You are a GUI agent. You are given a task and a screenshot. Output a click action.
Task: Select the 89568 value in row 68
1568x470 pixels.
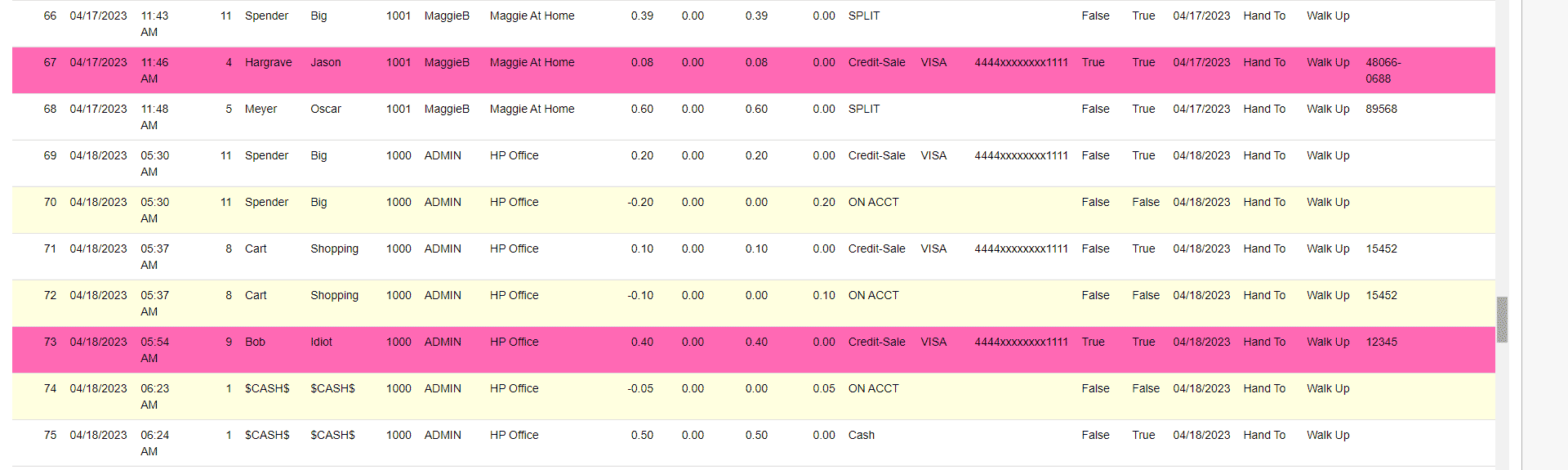pos(1381,109)
